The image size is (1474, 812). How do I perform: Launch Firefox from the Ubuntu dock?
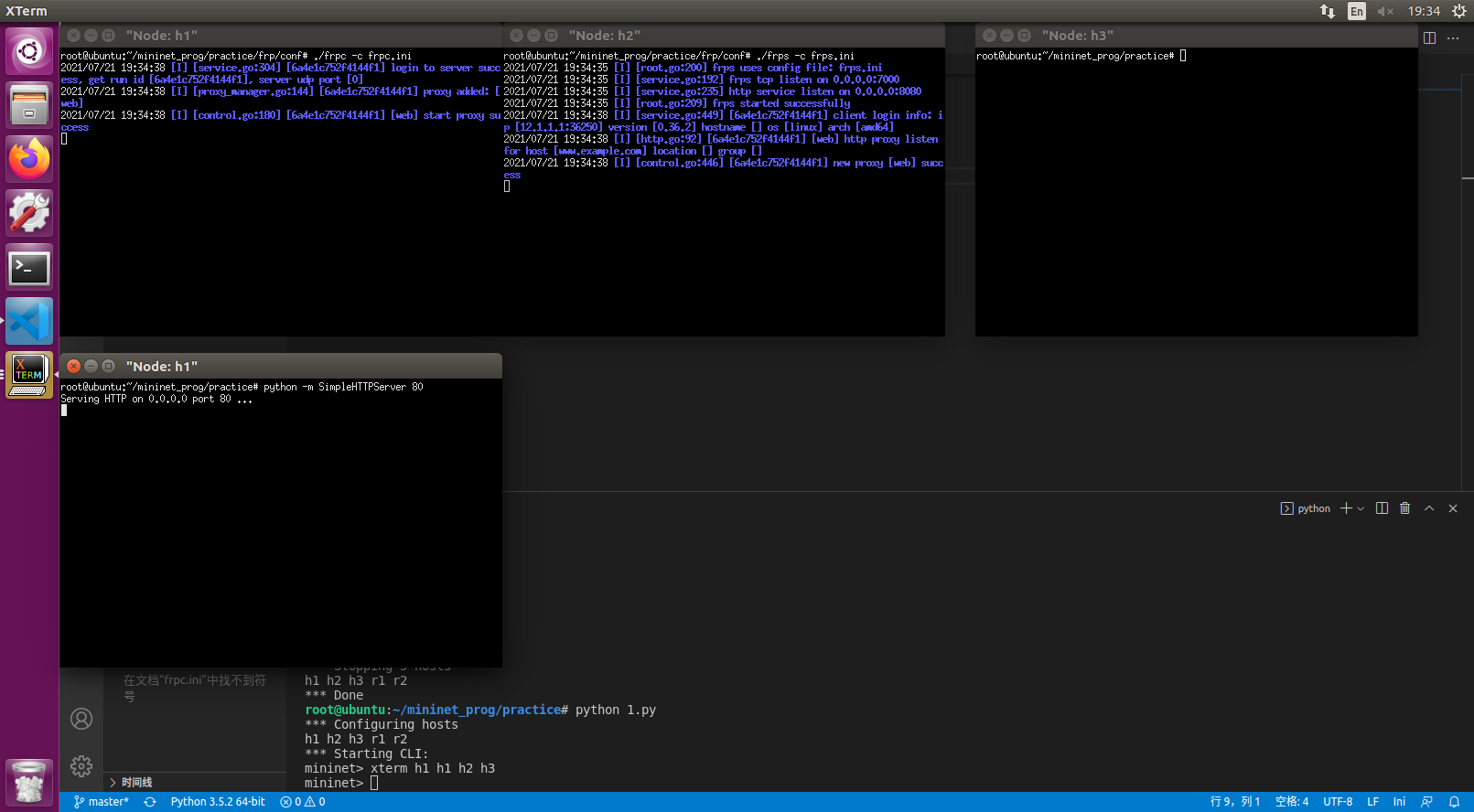pyautogui.click(x=29, y=159)
